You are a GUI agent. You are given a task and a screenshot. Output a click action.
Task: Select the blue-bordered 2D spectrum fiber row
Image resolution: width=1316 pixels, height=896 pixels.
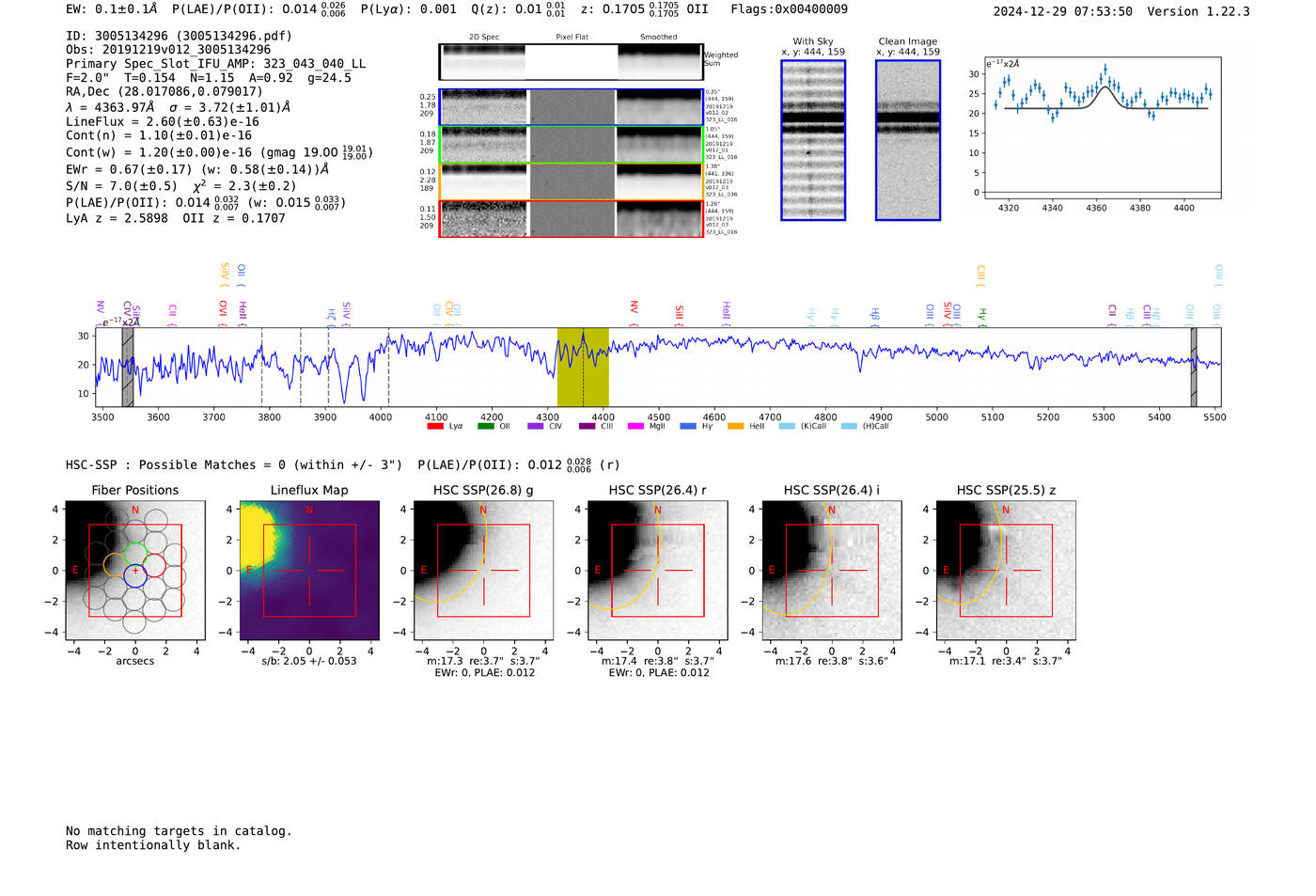[571, 107]
